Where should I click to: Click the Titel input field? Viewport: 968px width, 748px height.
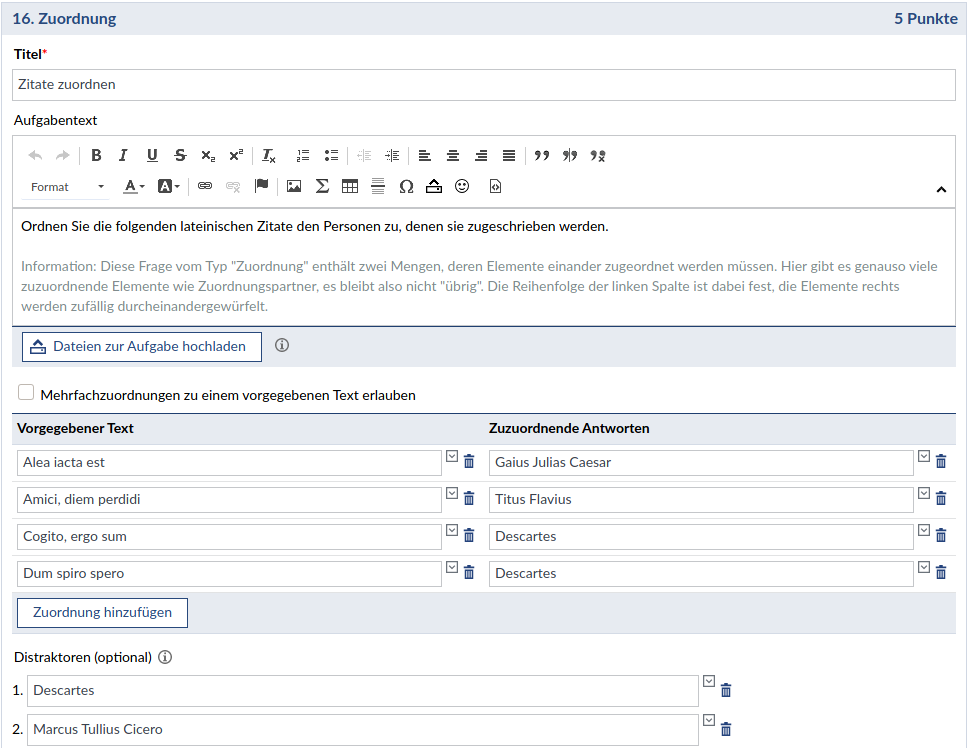point(485,85)
